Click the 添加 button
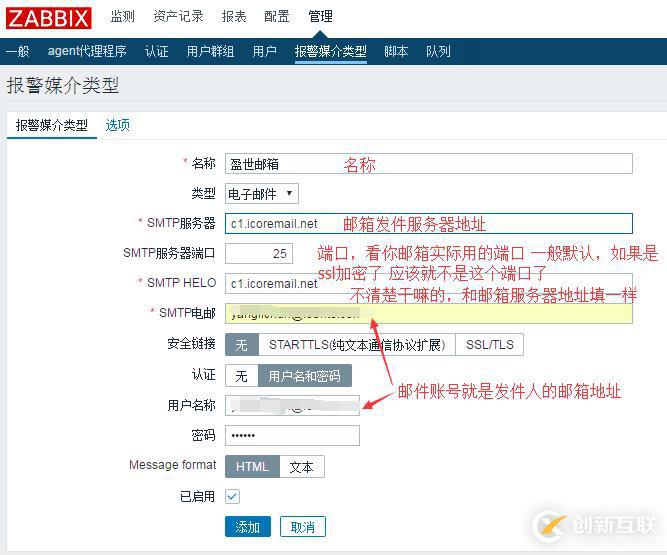Screen dimensions: 667x555 pos(248,527)
